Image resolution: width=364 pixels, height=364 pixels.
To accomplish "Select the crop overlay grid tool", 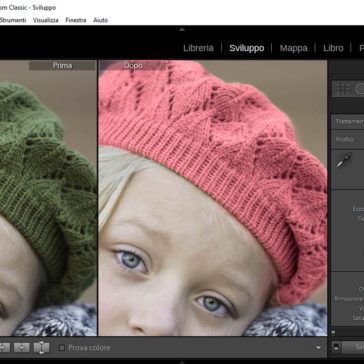I will pyautogui.click(x=342, y=89).
